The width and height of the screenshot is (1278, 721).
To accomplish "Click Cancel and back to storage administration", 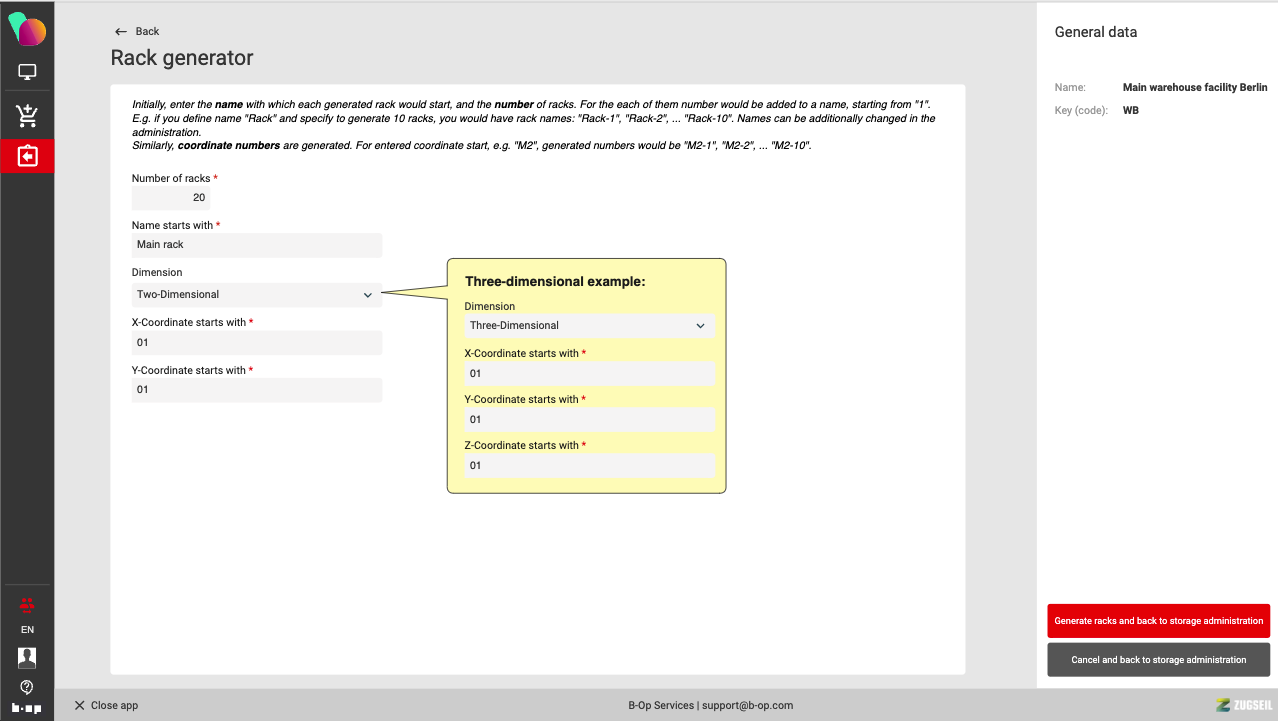I will 1158,660.
